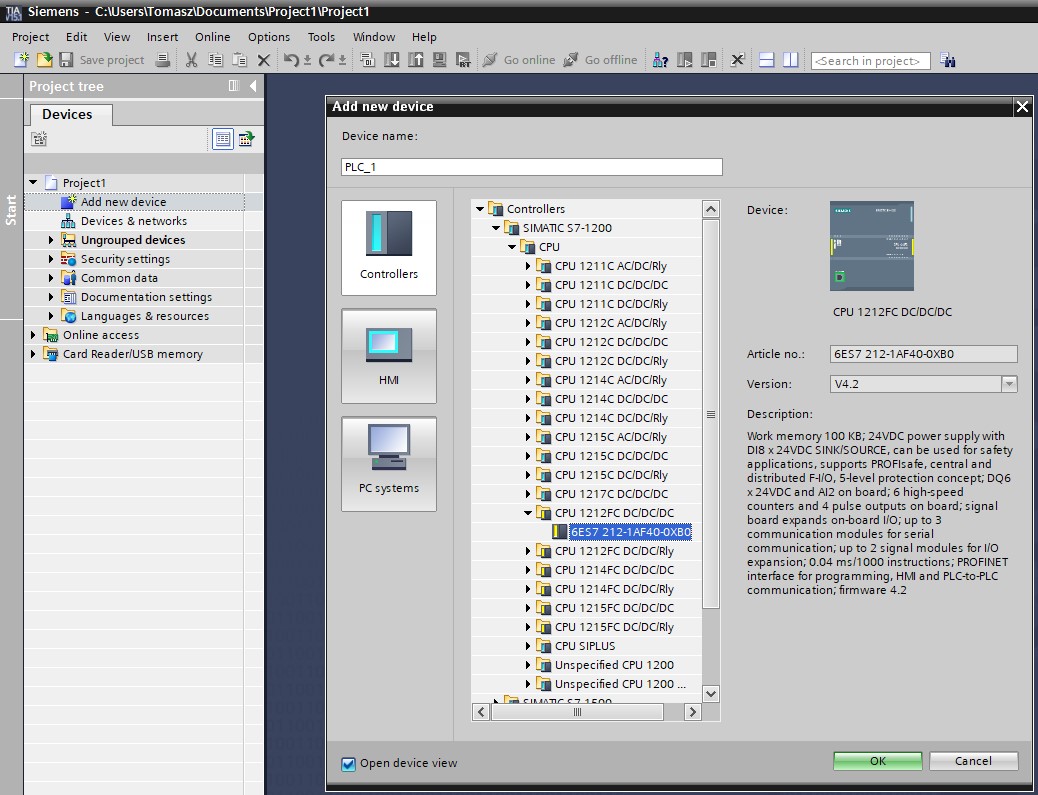Collapse the SIMATIC S7-1200 folder

click(x=496, y=228)
